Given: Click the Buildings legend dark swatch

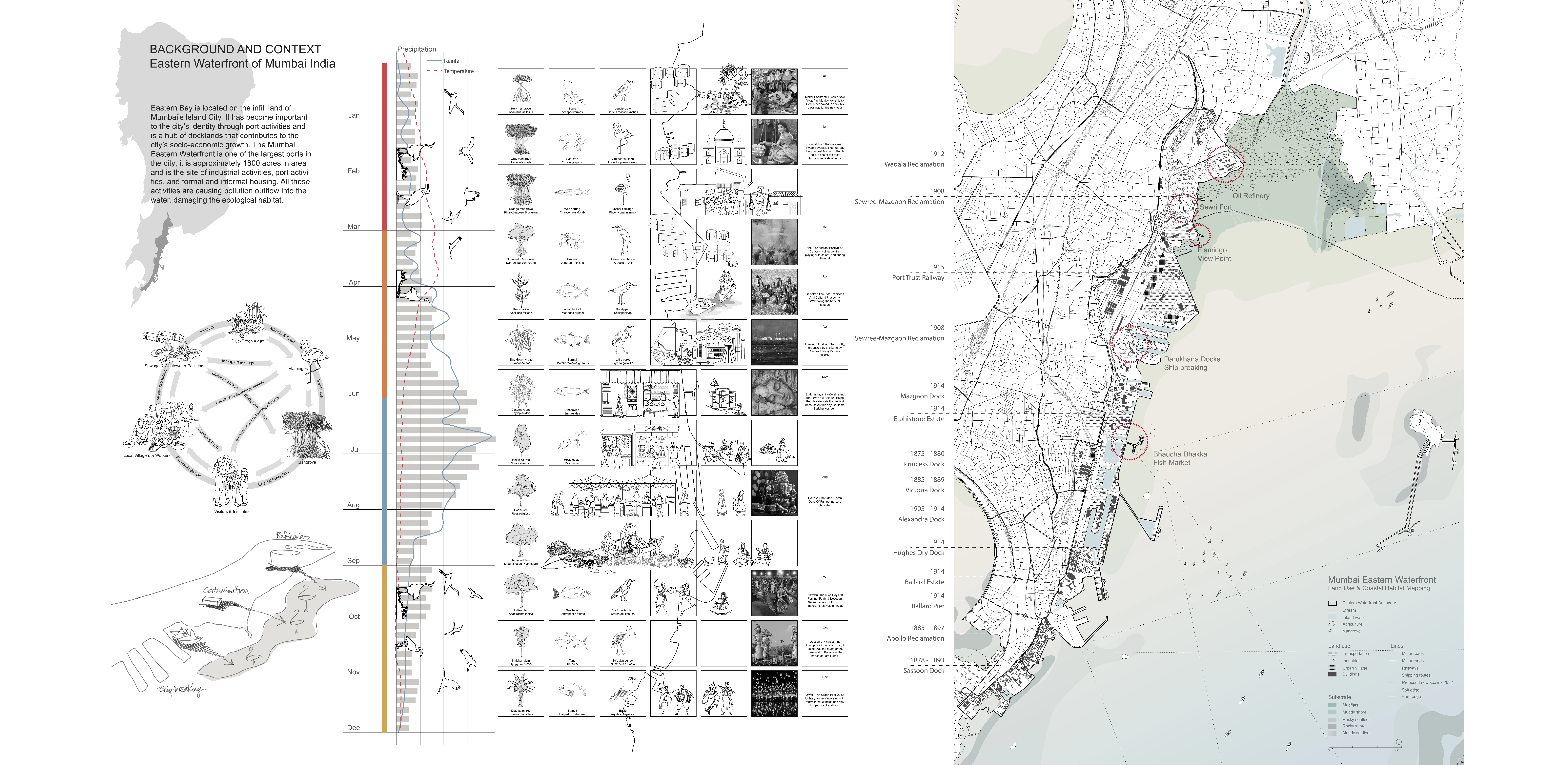Looking at the screenshot, I should click(1333, 674).
